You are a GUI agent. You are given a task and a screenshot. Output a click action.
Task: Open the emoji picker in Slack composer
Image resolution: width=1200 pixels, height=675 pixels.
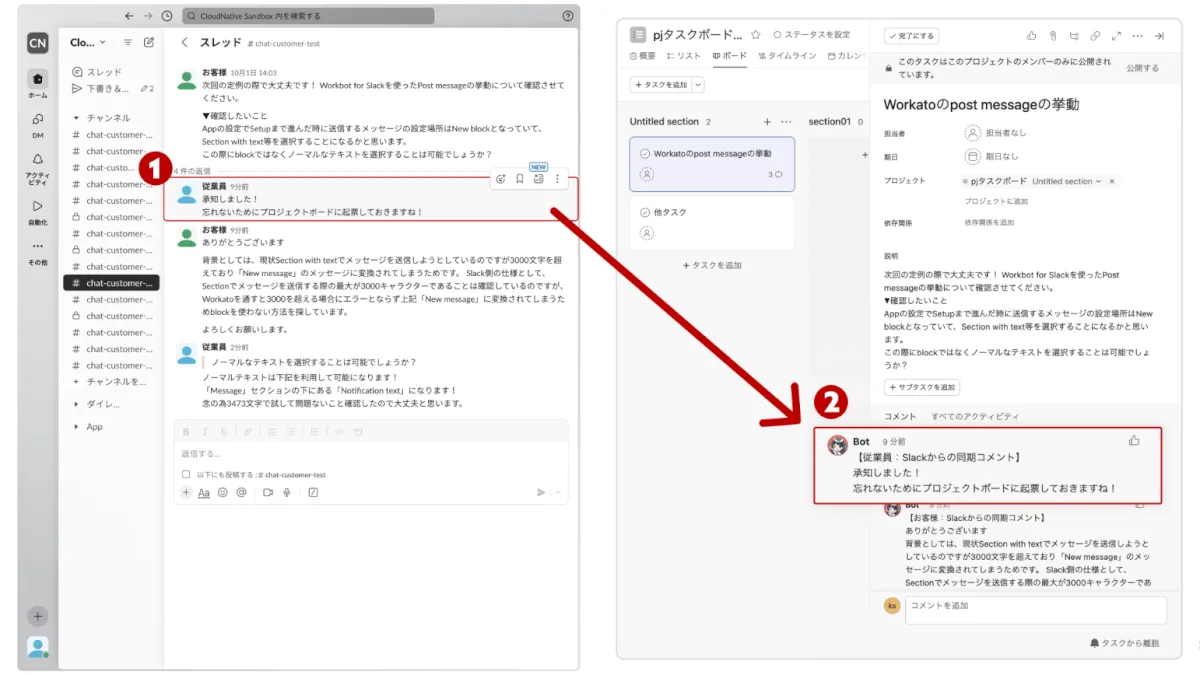(222, 492)
